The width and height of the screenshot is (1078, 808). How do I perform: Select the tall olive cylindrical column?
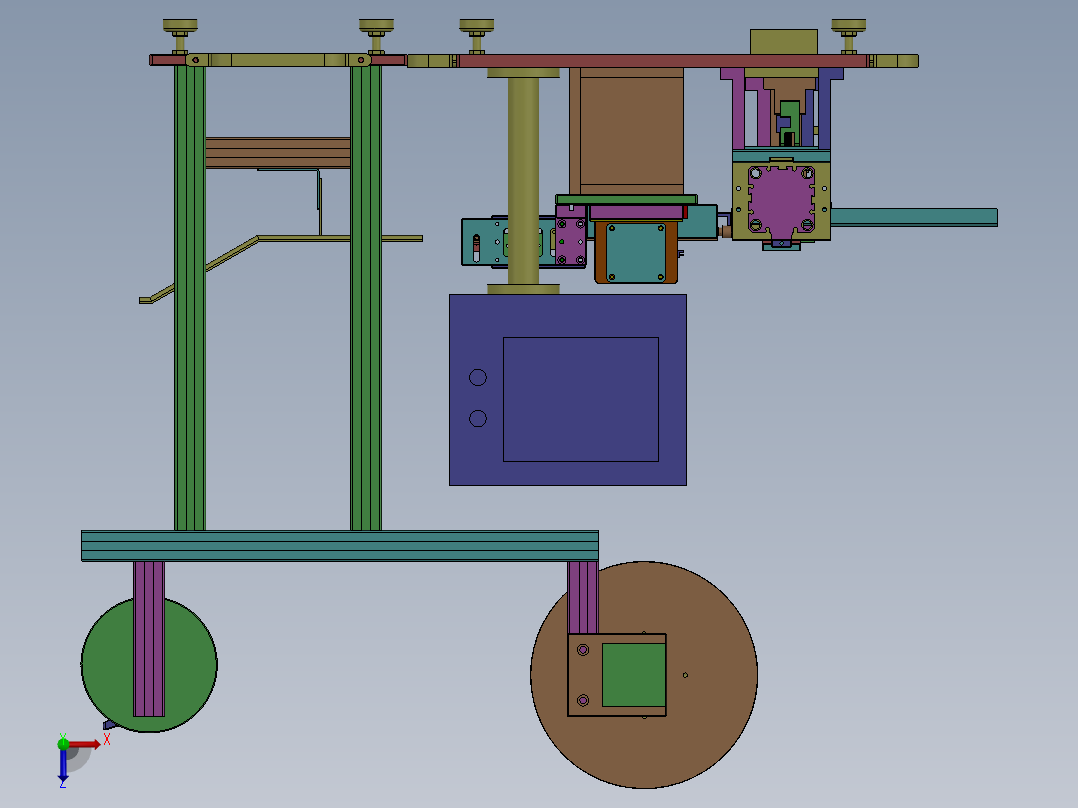click(523, 181)
